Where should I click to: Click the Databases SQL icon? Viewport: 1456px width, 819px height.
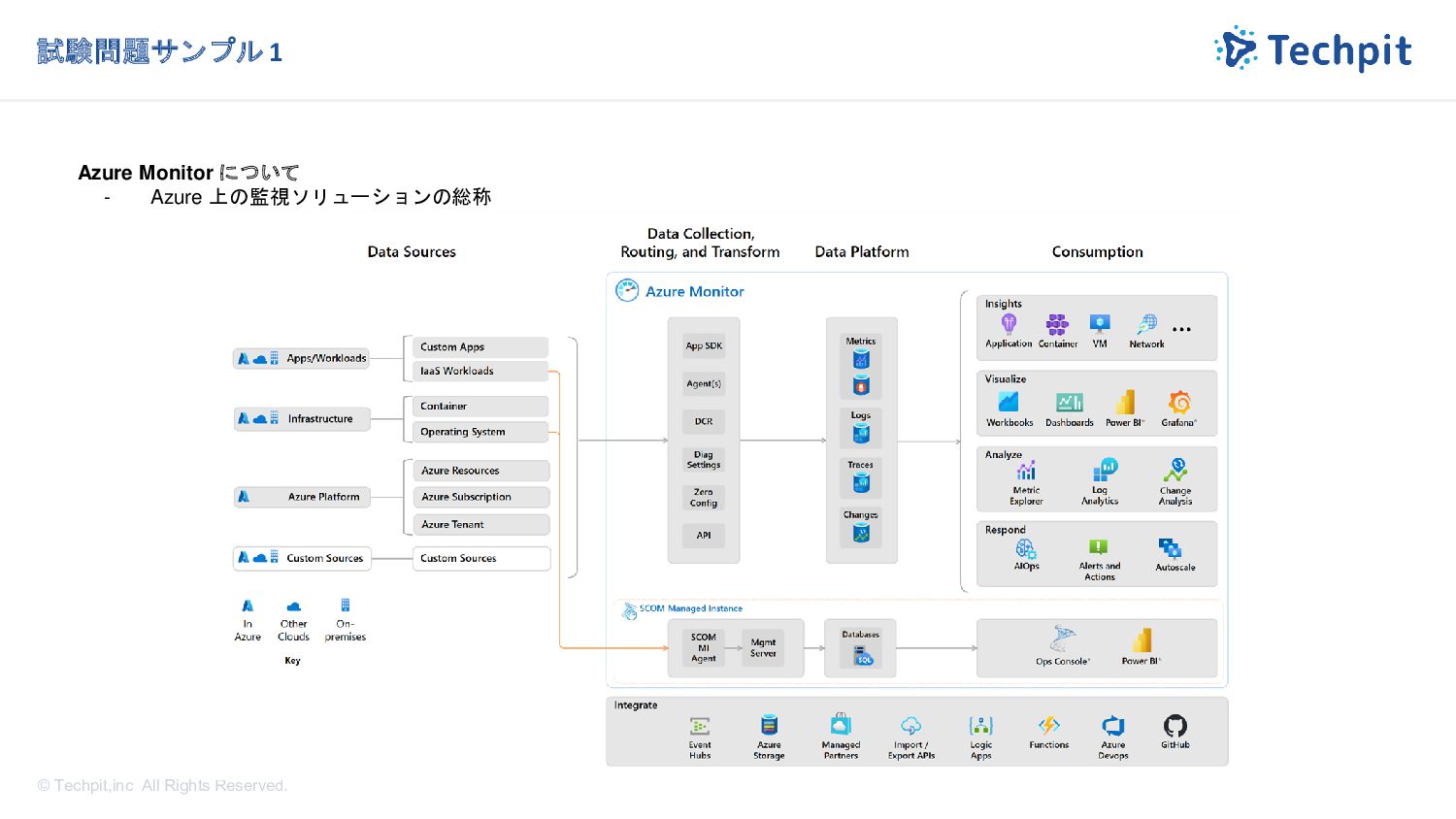(x=863, y=657)
